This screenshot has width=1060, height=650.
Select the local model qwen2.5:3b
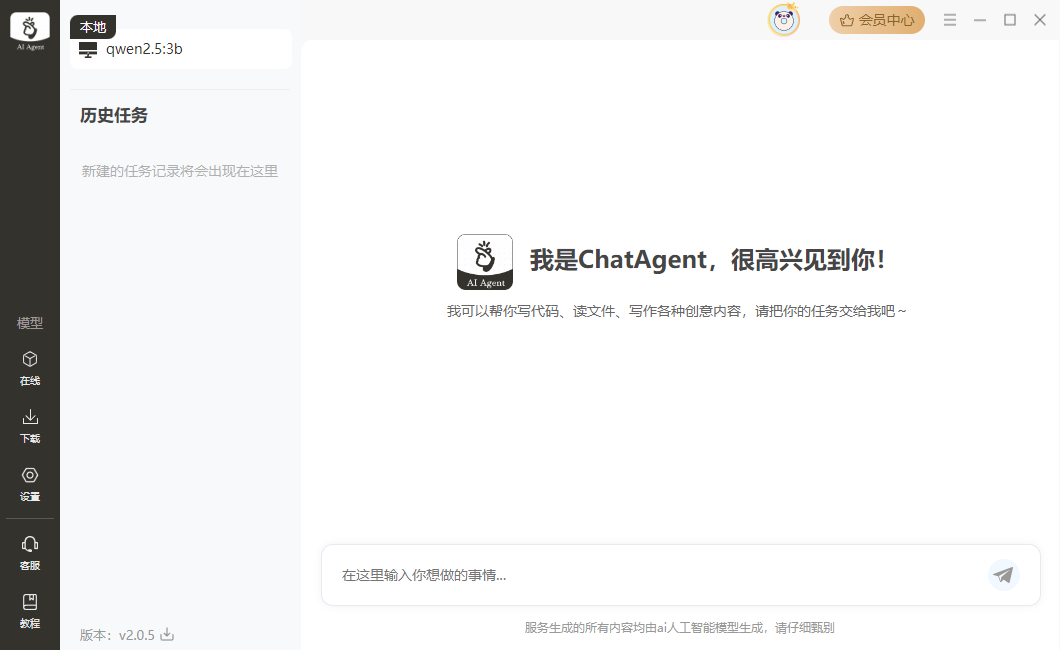pyautogui.click(x=181, y=49)
